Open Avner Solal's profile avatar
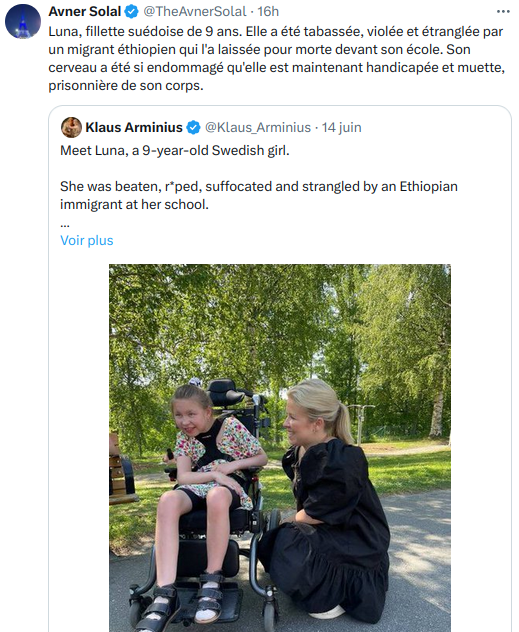 [x=23, y=21]
